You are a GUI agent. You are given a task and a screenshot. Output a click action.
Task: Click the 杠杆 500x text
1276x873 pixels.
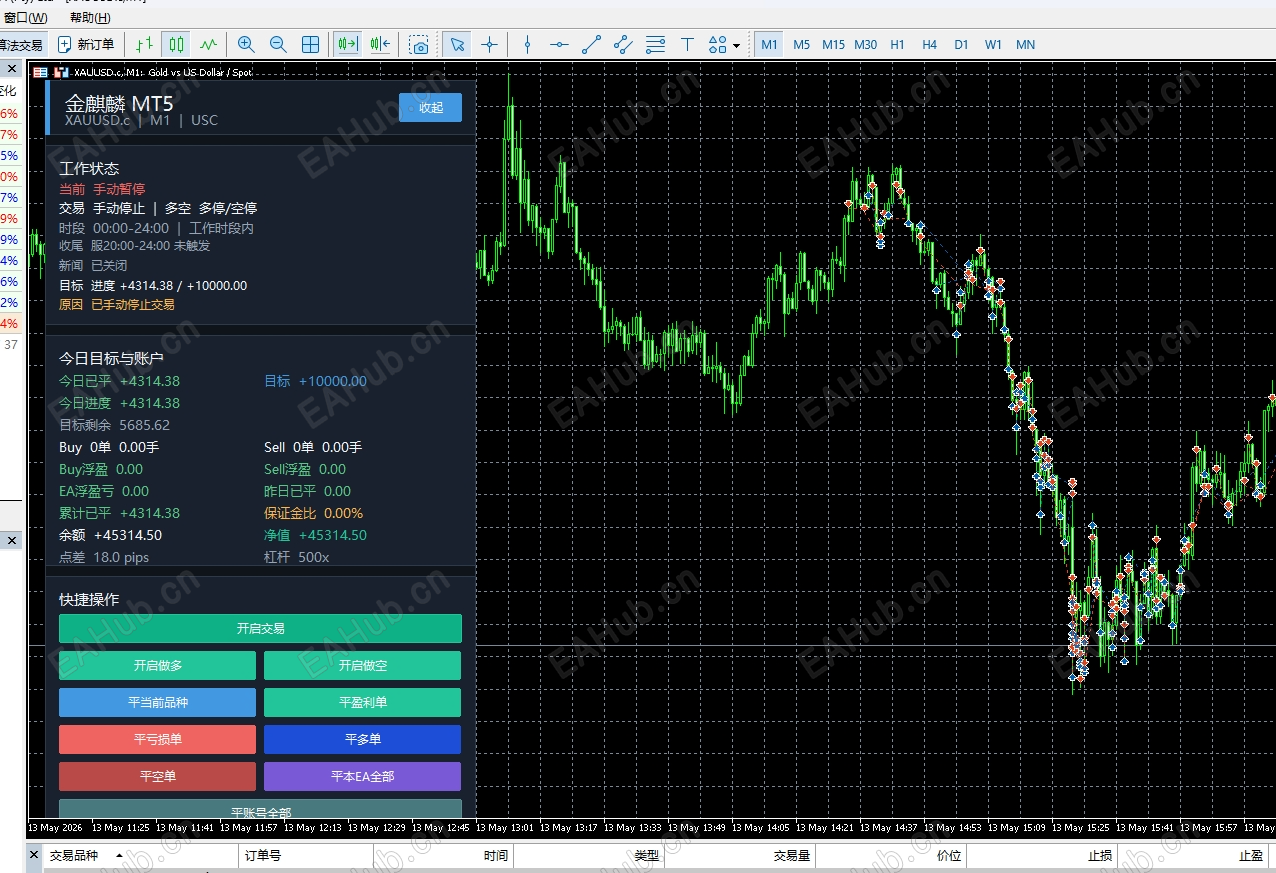coord(296,557)
